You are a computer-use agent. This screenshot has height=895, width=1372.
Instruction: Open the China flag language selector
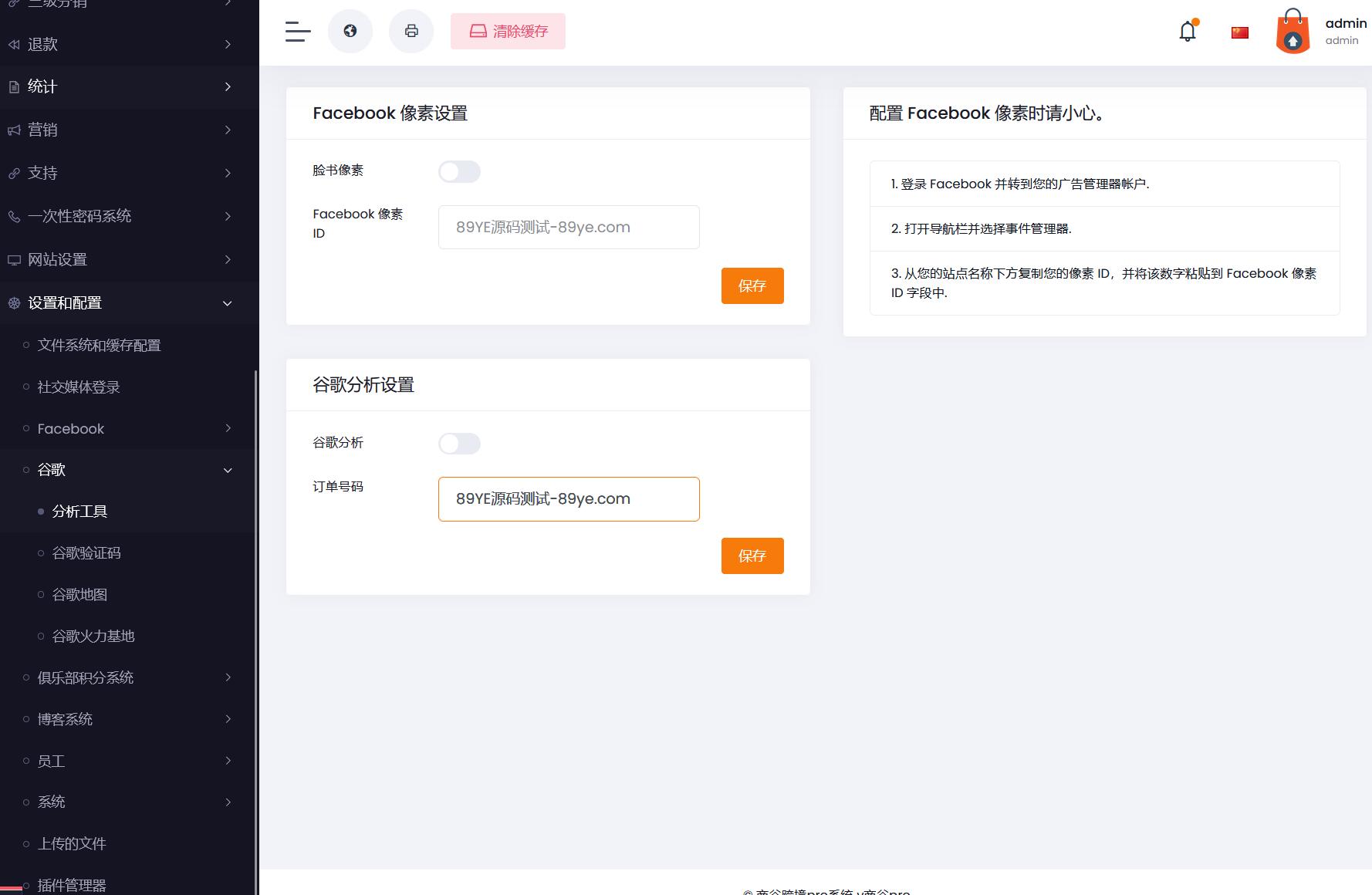[1240, 32]
